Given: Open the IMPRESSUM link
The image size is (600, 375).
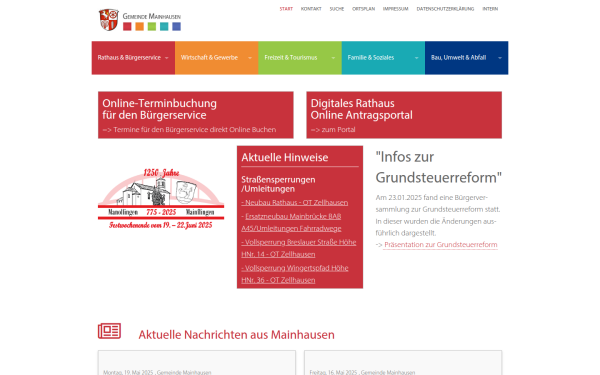Looking at the screenshot, I should (x=396, y=9).
